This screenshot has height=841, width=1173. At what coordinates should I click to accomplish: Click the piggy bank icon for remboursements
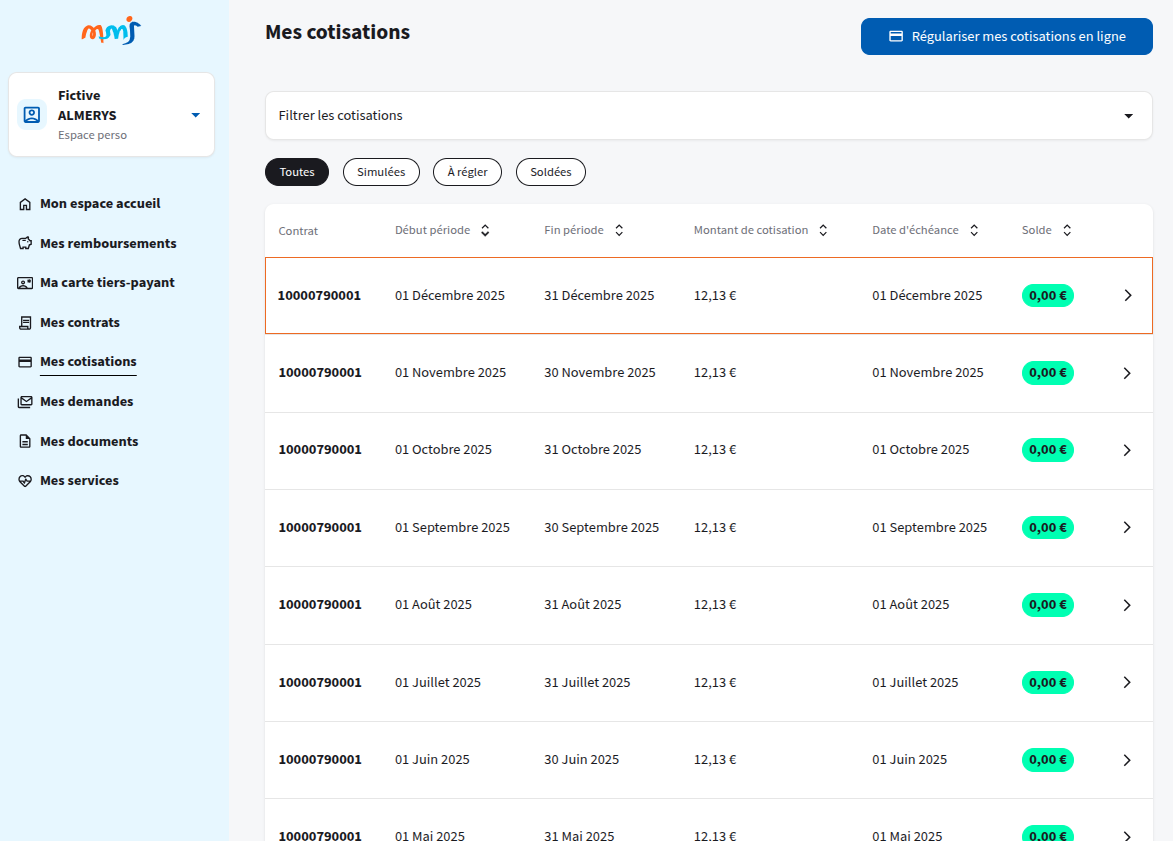[25, 243]
